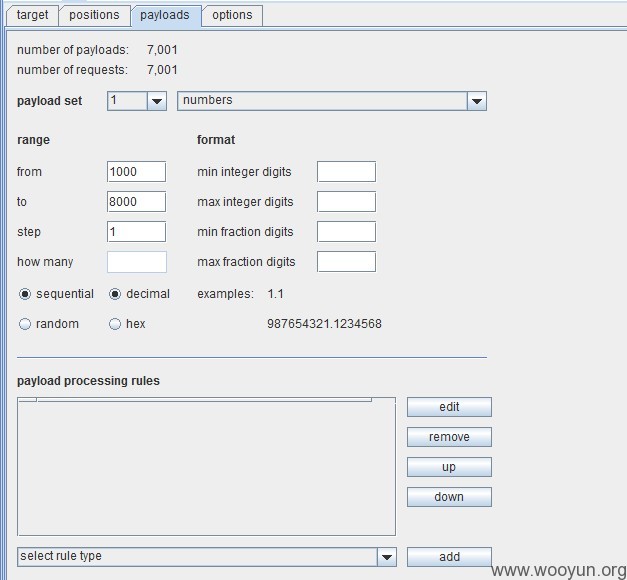Click the max fraction digits field
Screen dimensions: 627x580
point(346,262)
